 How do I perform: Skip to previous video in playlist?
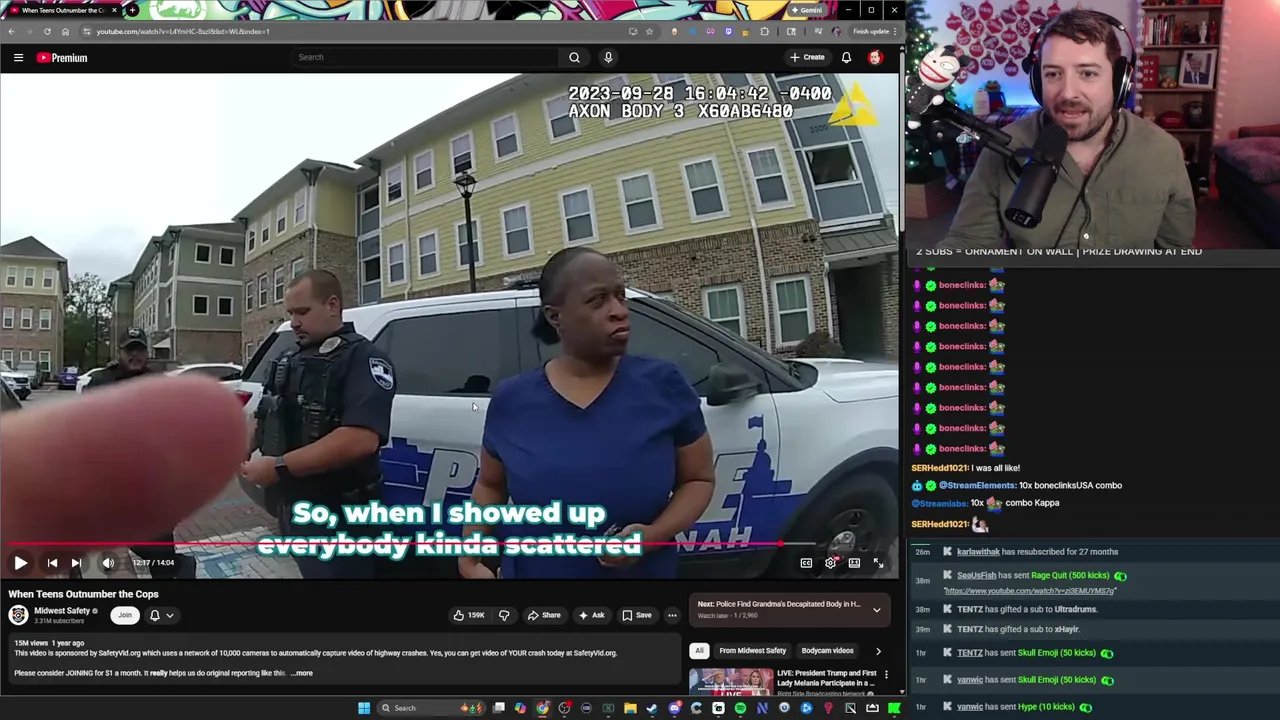[52, 563]
